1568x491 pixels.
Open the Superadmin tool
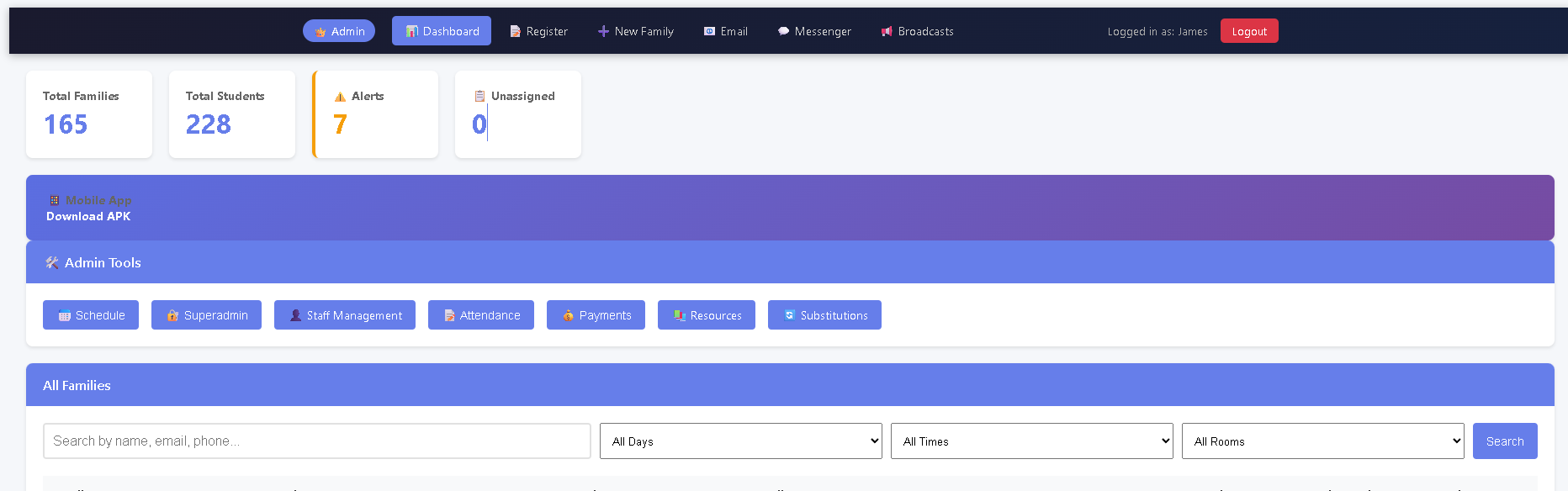(x=206, y=315)
